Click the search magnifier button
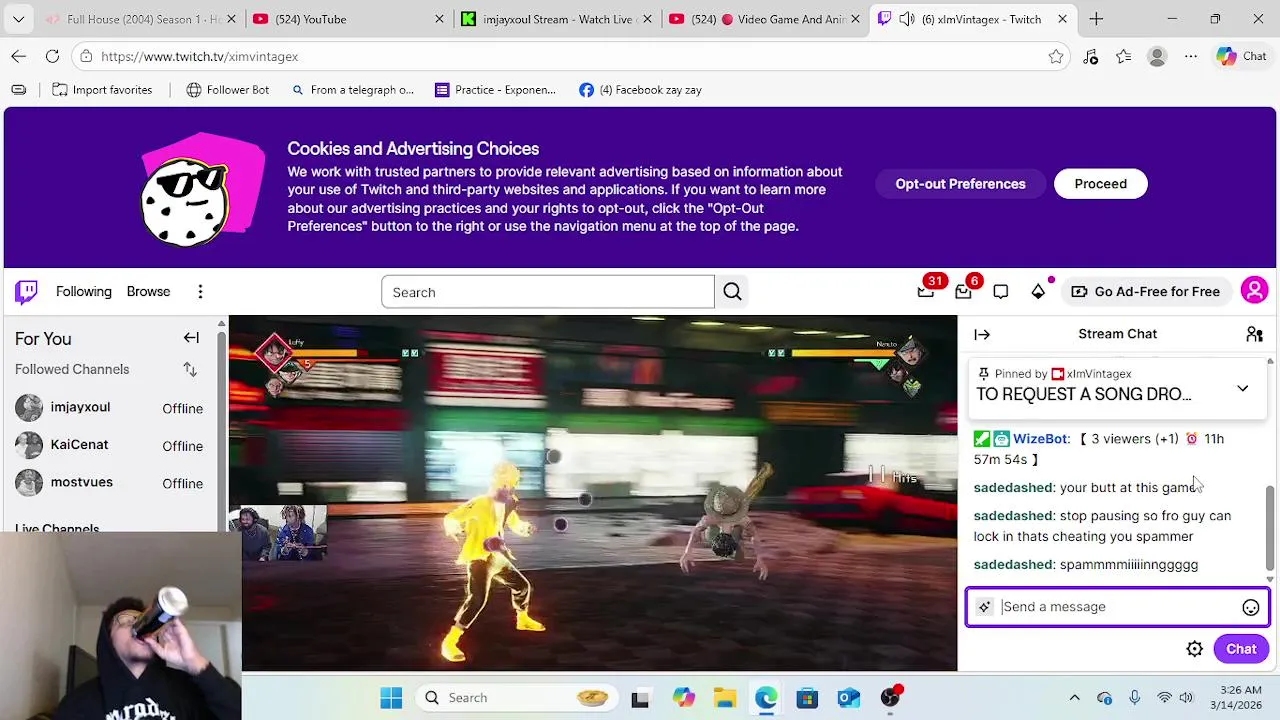1280x720 pixels. (732, 292)
